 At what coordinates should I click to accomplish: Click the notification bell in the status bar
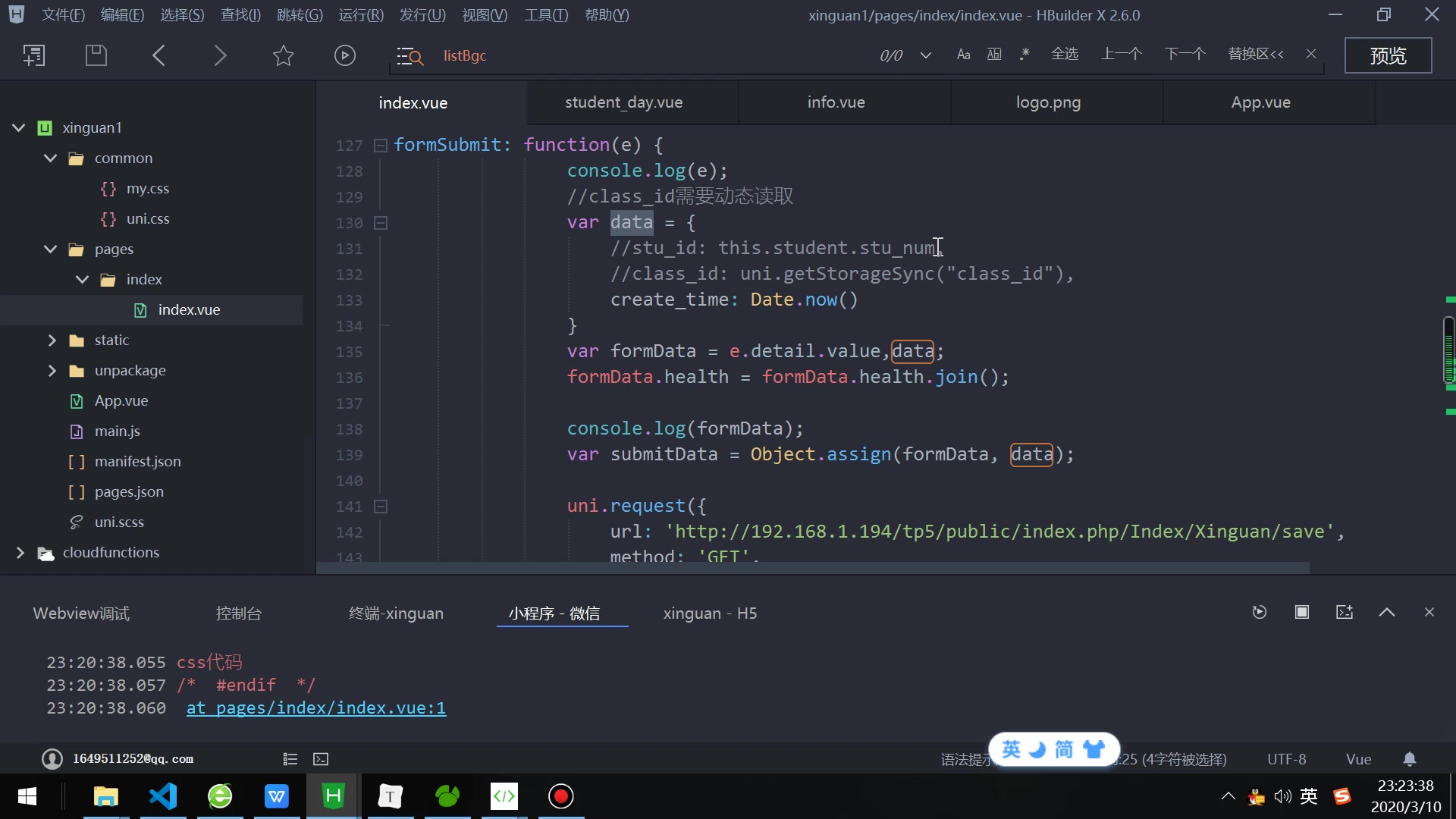click(x=1410, y=759)
